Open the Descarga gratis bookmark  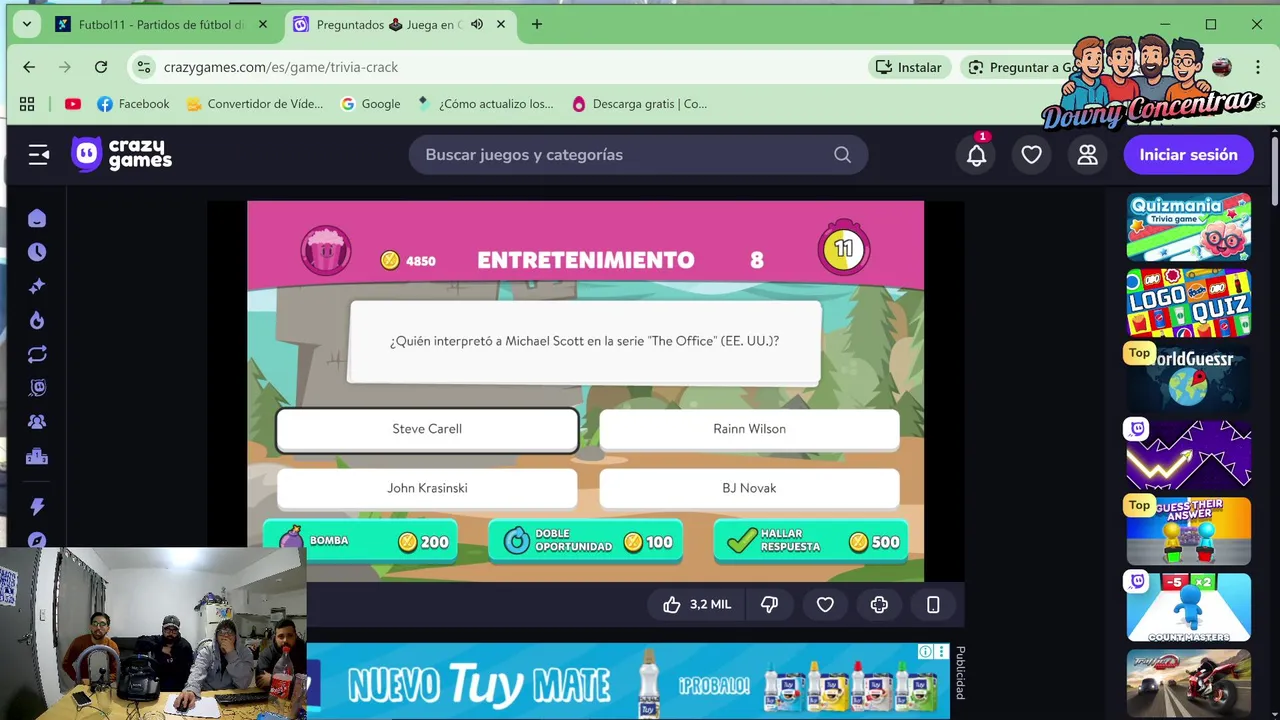click(x=639, y=104)
